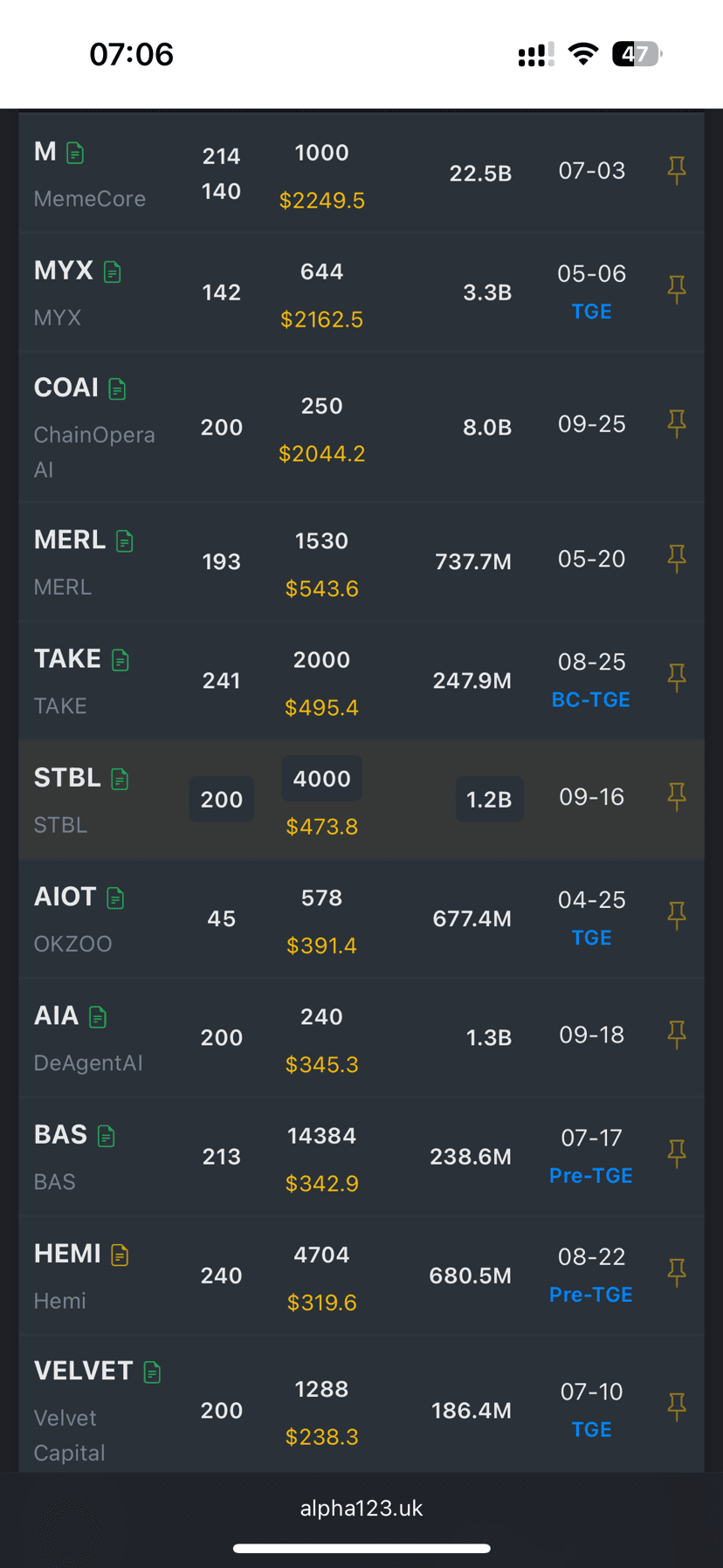723x1568 pixels.
Task: Click the Pre-TGE tag on BAS row
Action: pos(590,1175)
